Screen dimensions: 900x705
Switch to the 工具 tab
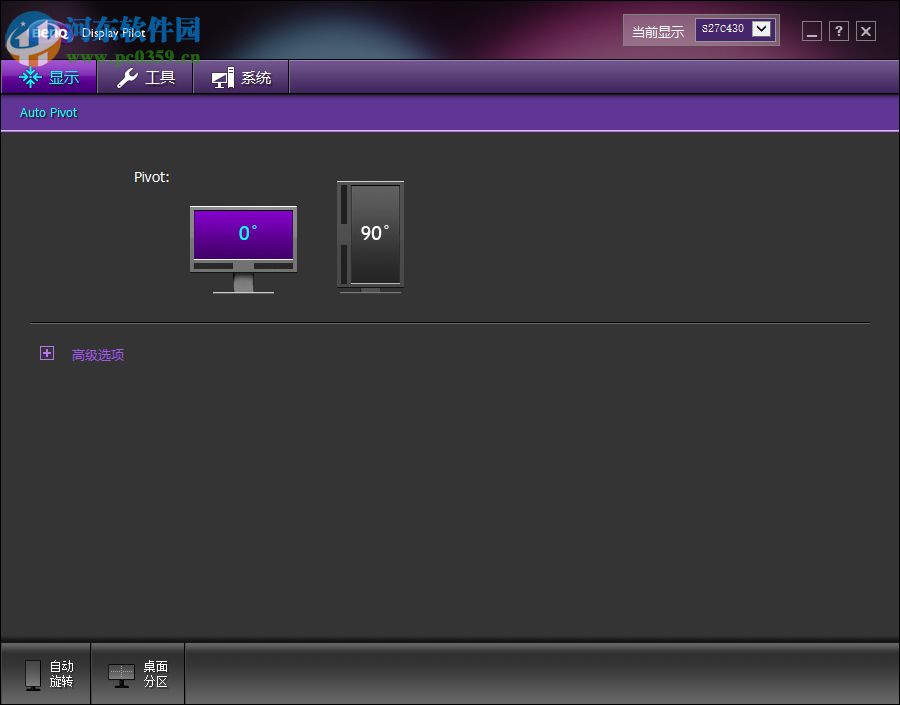pos(146,76)
